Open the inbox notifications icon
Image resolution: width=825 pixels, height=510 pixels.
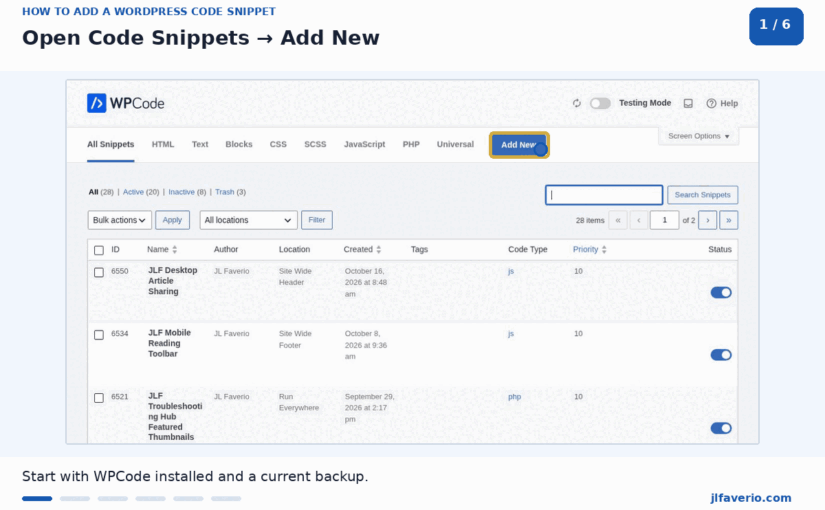[688, 103]
